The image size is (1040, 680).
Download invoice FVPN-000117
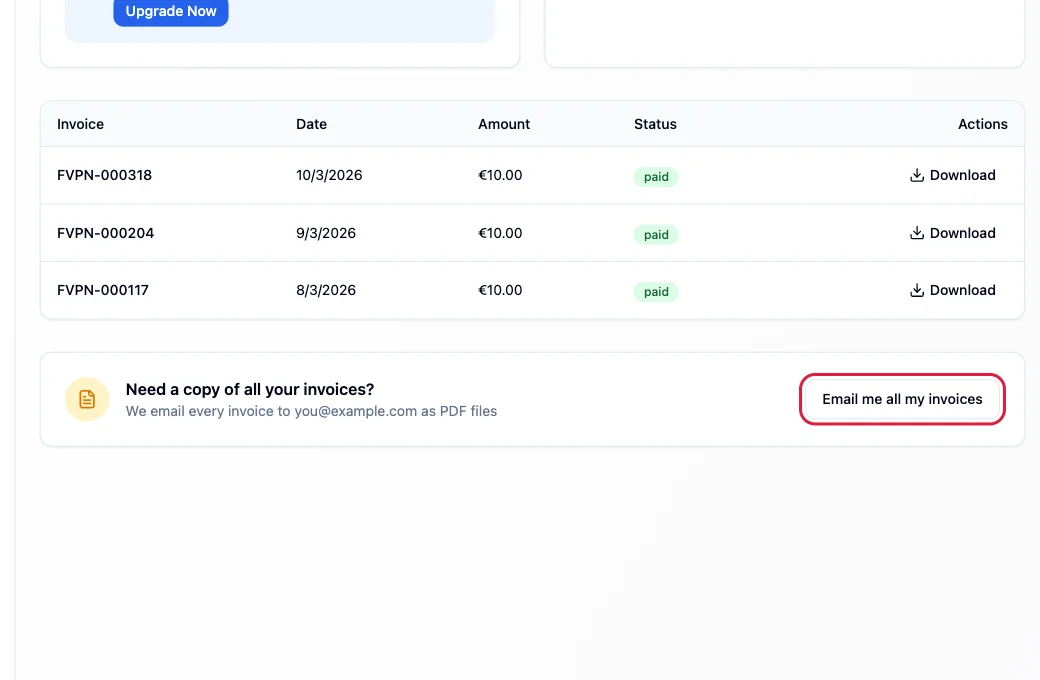952,290
